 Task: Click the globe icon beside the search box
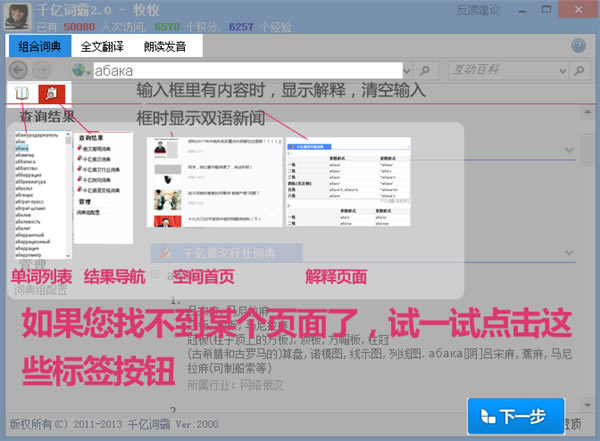point(79,71)
